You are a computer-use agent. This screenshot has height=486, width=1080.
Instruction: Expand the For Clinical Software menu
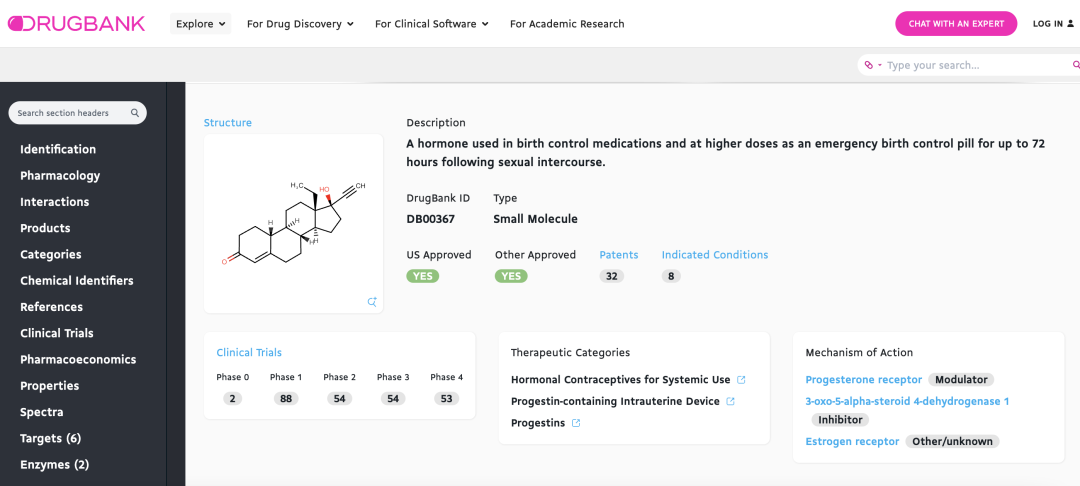tap(431, 24)
